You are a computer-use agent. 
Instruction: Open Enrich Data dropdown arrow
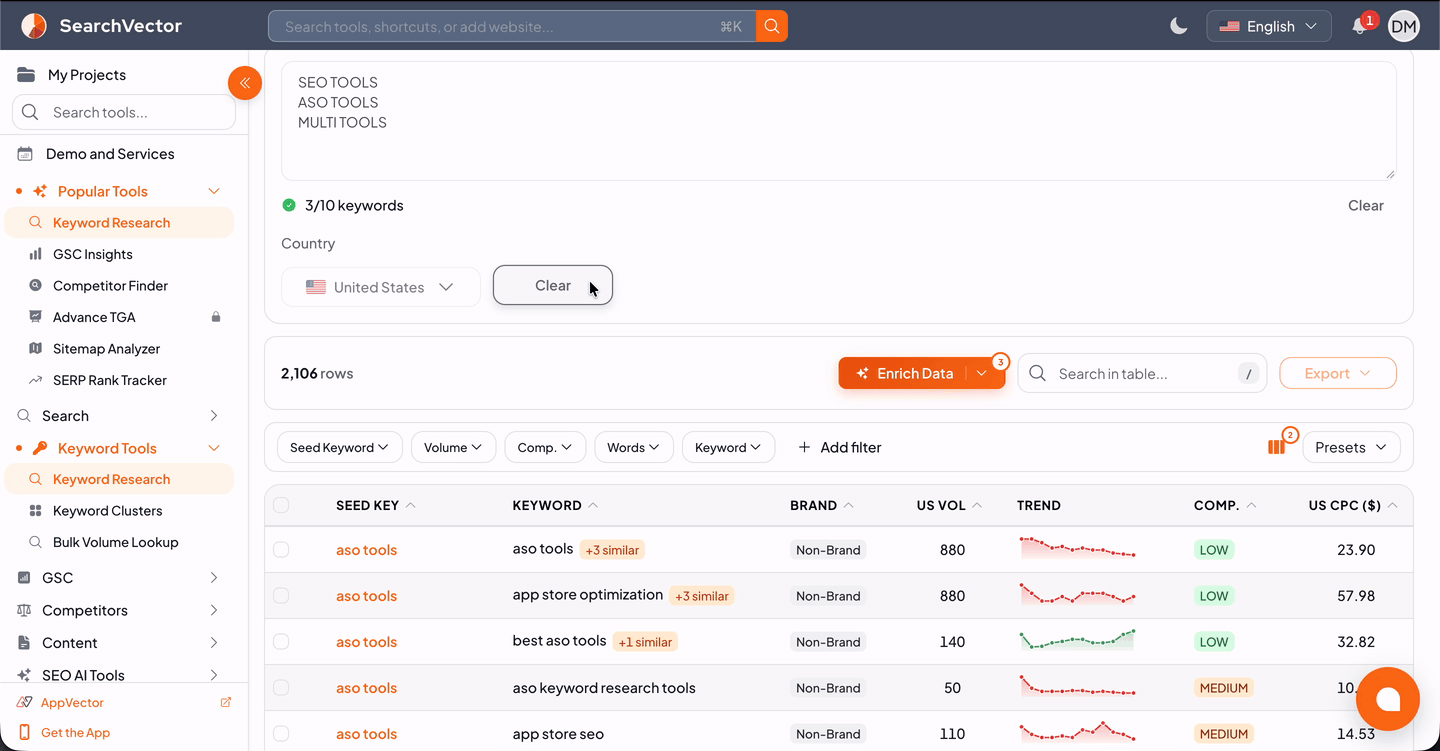(982, 374)
